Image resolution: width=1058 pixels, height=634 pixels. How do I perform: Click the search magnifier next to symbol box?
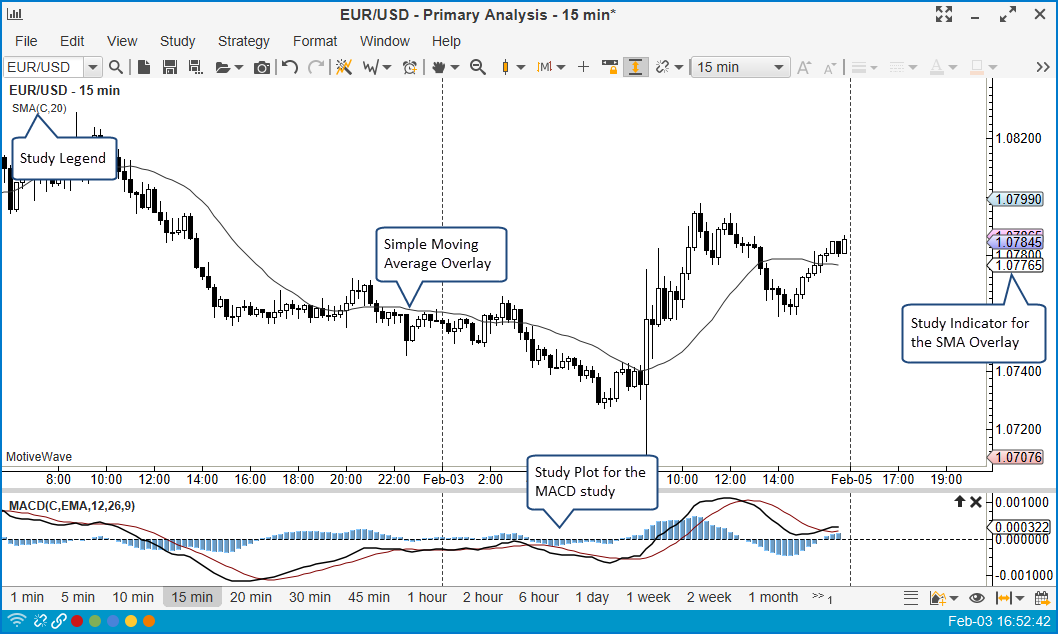[x=116, y=67]
